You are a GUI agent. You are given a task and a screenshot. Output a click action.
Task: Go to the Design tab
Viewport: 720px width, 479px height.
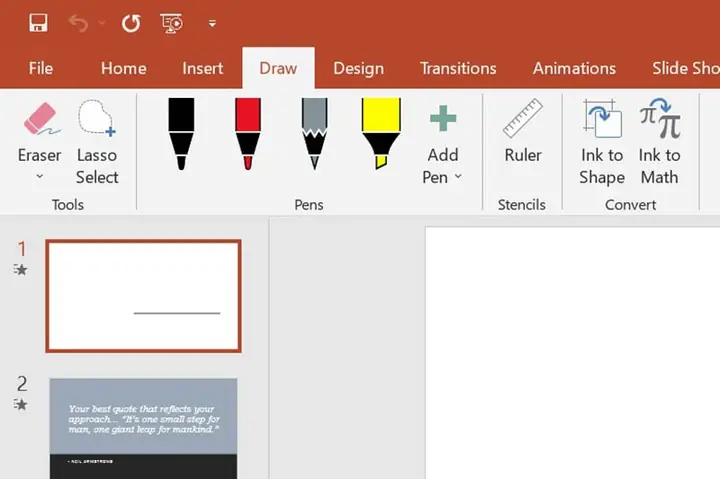pos(359,68)
